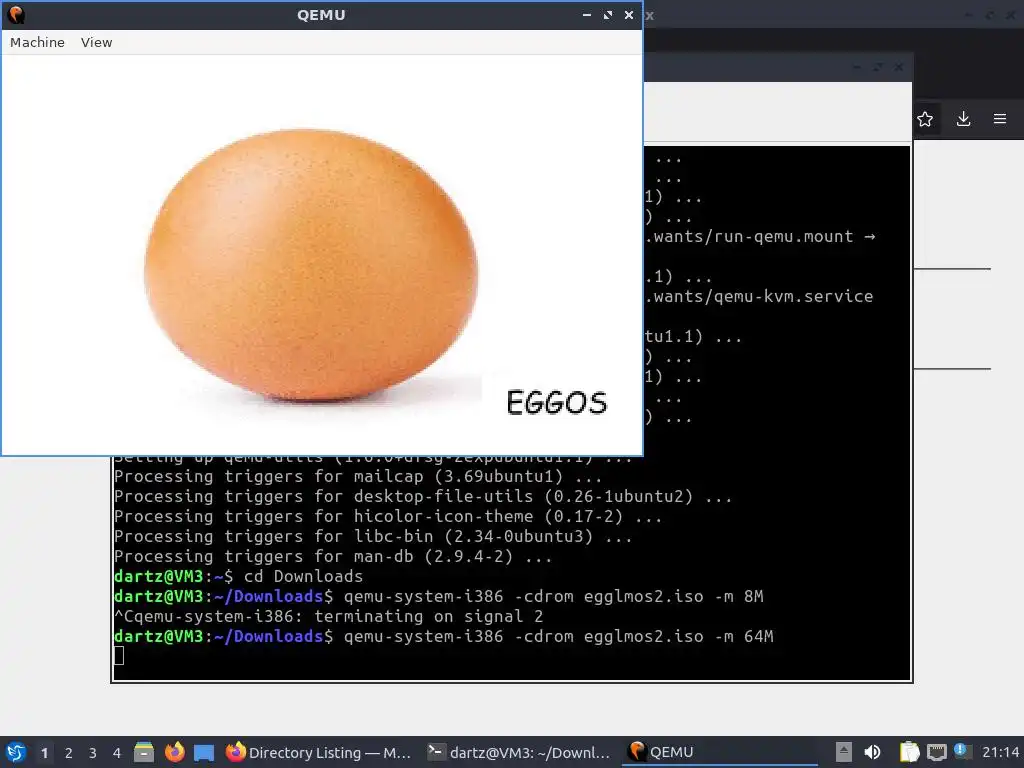1024x768 pixels.
Task: Show desktop using blue taskbar icon
Action: (204, 753)
